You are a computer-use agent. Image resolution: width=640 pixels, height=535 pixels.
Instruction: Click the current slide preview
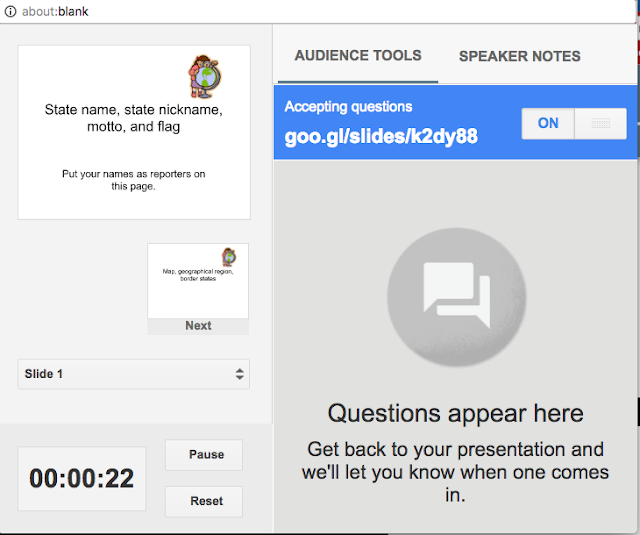coord(134,132)
